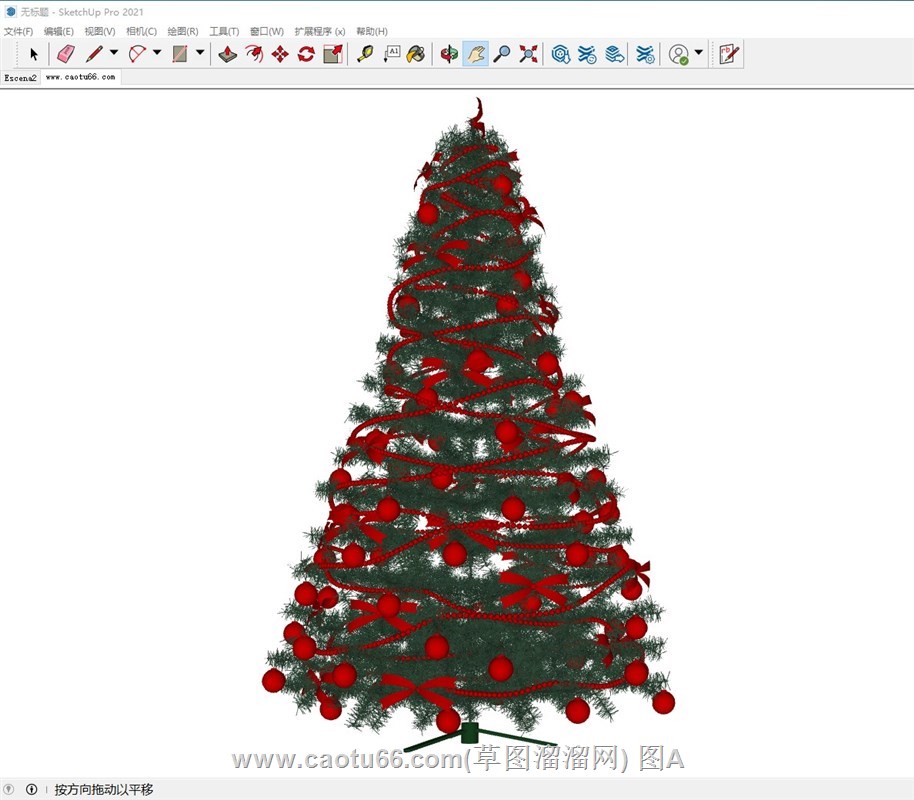
Task: Open the 相机(C) camera menu
Action: [141, 32]
